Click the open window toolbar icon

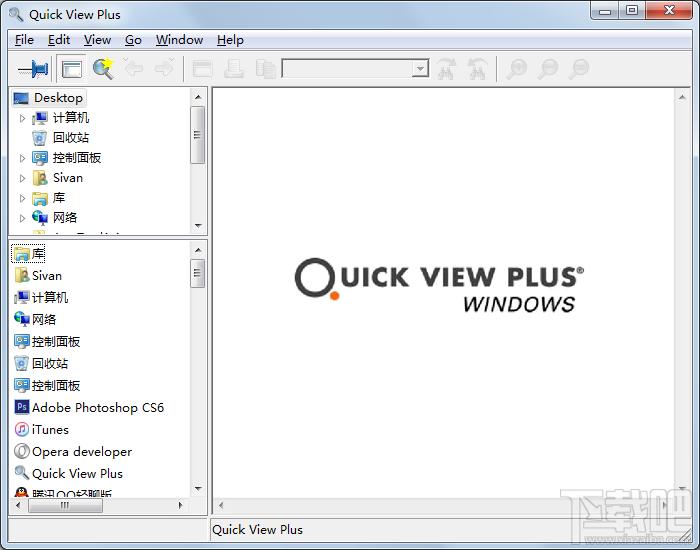pyautogui.click(x=202, y=69)
